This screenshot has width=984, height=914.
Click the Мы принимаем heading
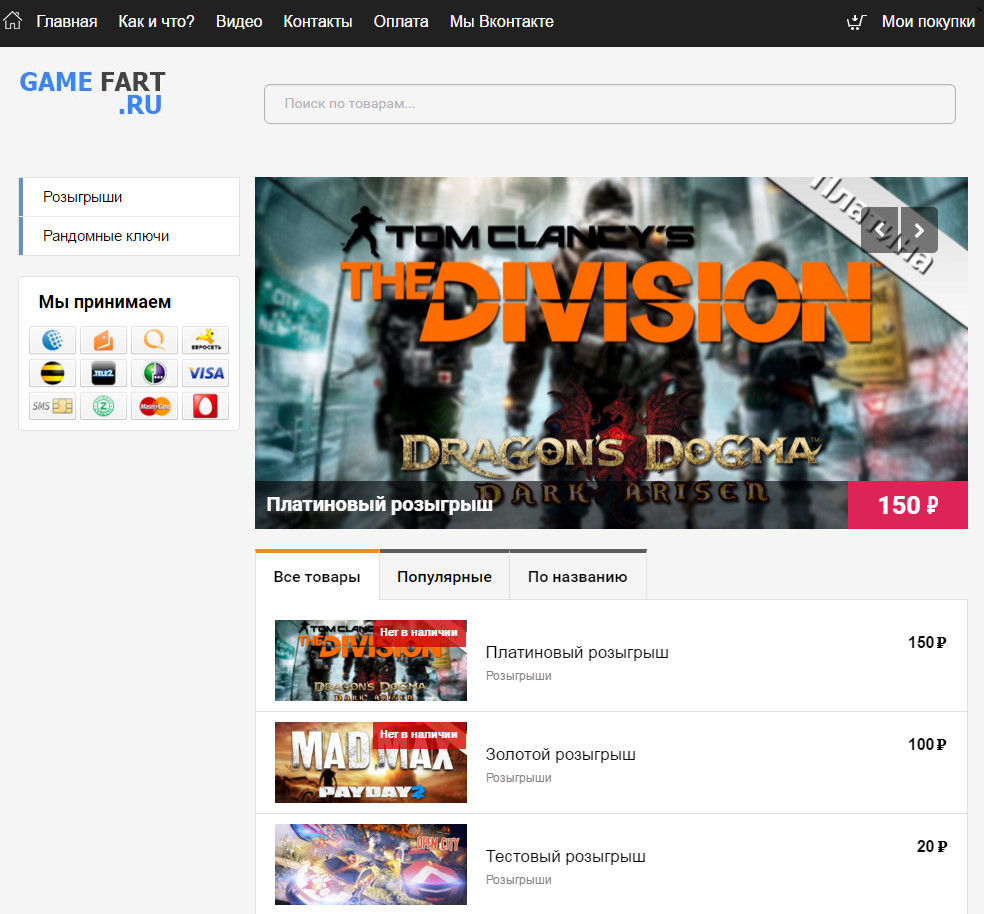[x=105, y=302]
